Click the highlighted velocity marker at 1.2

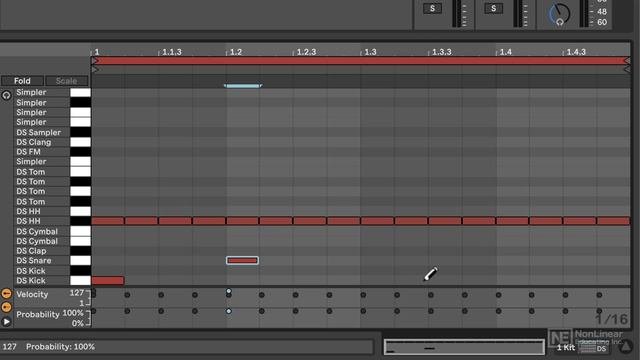pyautogui.click(x=229, y=291)
